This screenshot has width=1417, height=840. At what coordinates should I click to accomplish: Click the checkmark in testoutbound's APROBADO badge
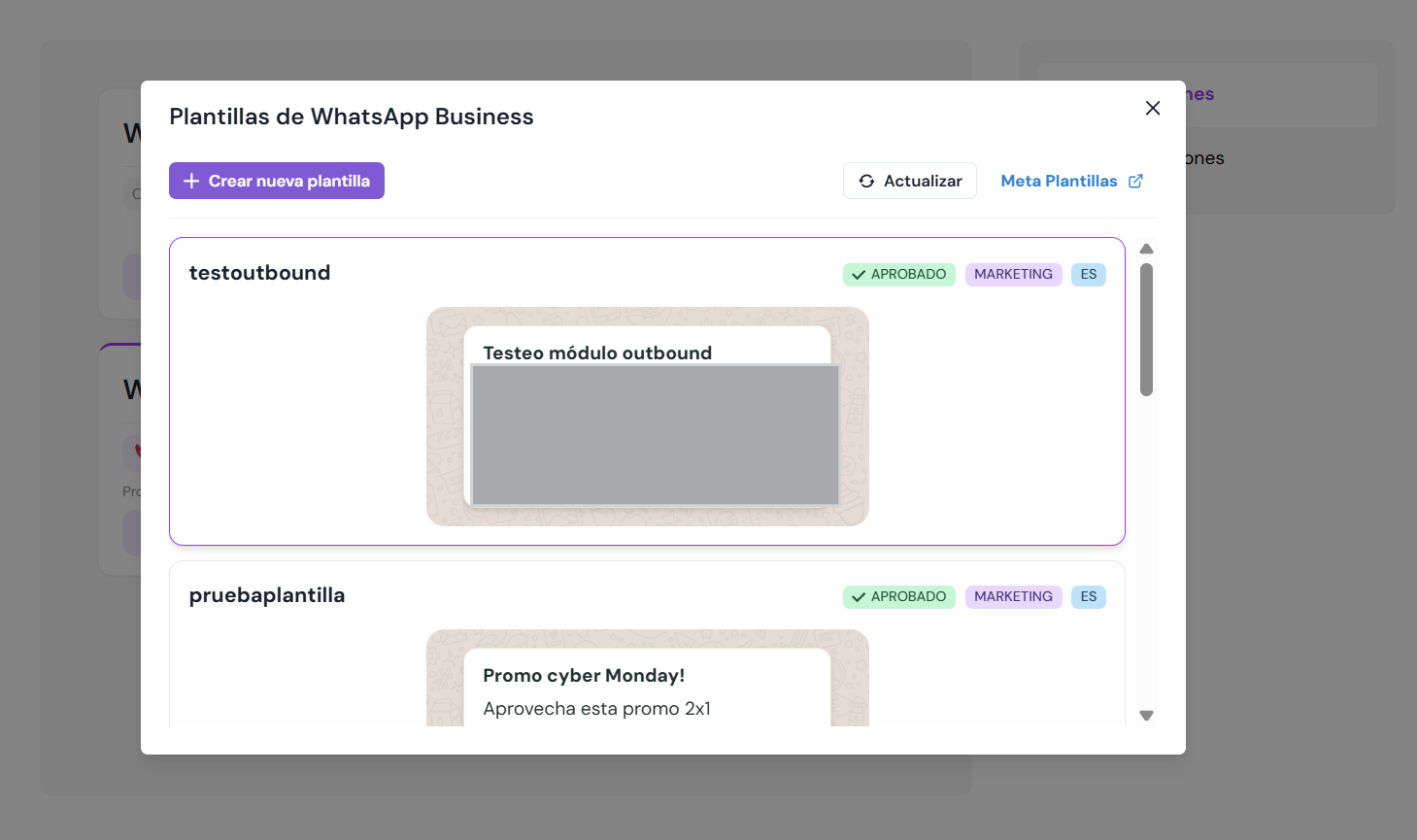pos(859,275)
